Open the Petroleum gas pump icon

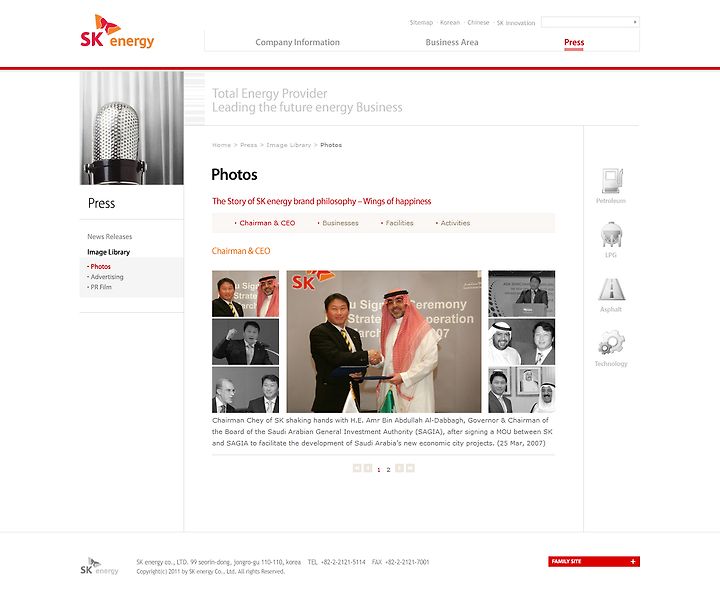tap(612, 181)
